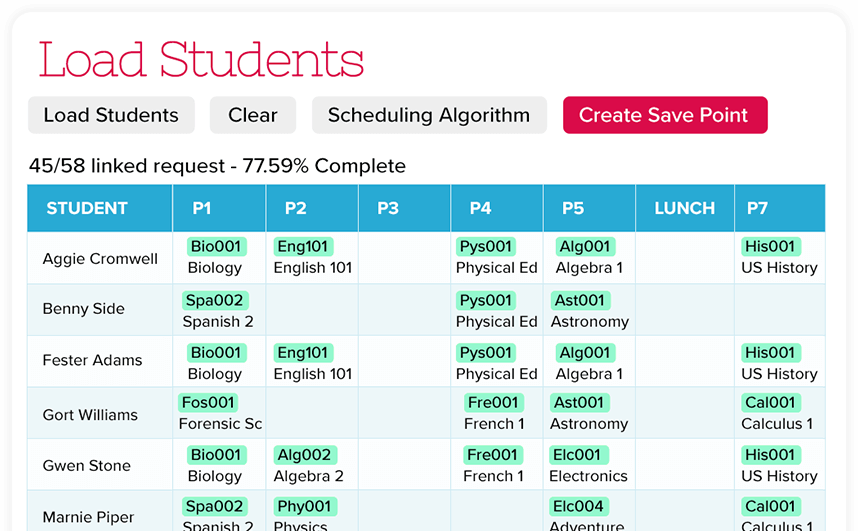The image size is (858, 531).
Task: Click Benny Side's Ast001 Astronomy tag
Action: click(580, 300)
